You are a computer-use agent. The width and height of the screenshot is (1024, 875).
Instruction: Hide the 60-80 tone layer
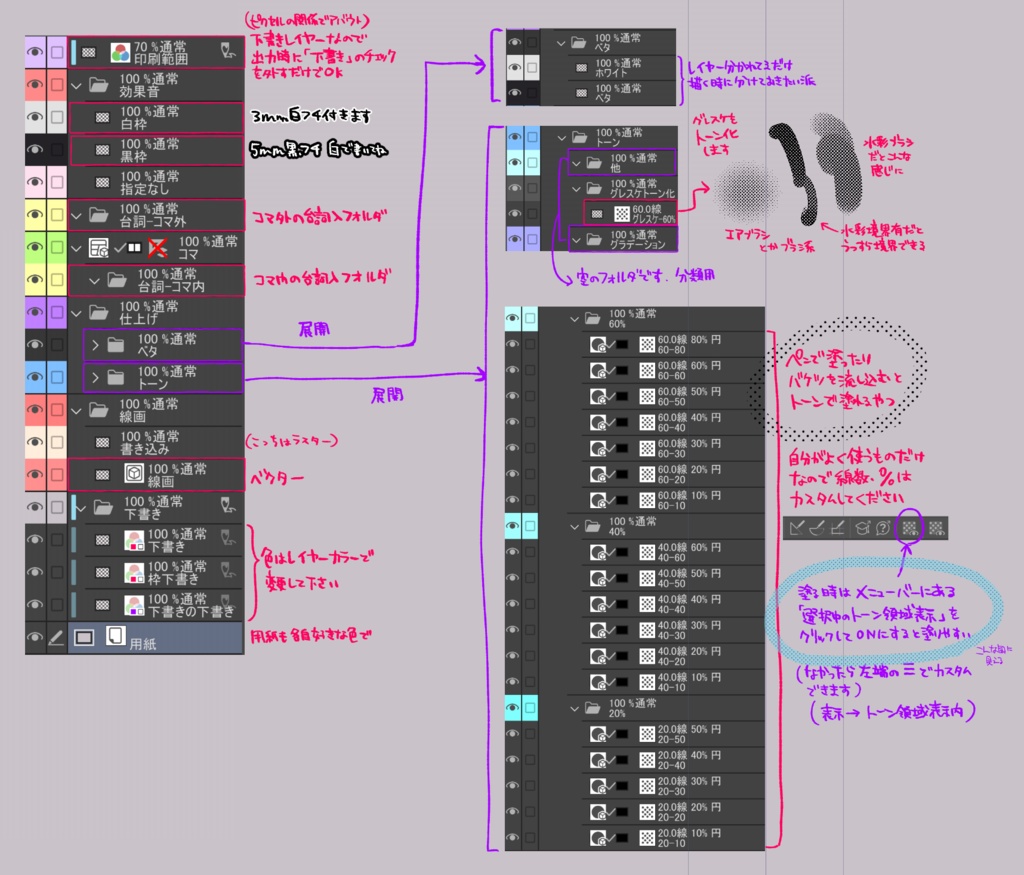point(513,344)
